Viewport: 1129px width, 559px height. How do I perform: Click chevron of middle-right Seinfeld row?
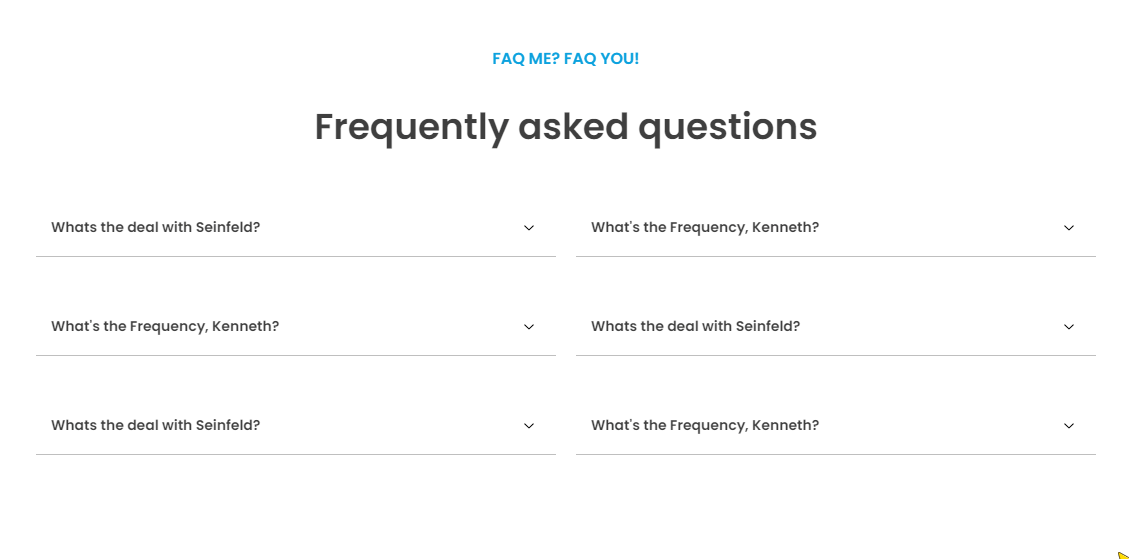pyautogui.click(x=1069, y=327)
